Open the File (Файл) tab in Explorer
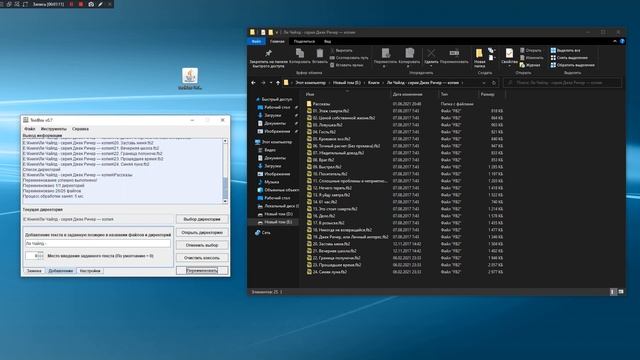 point(256,41)
